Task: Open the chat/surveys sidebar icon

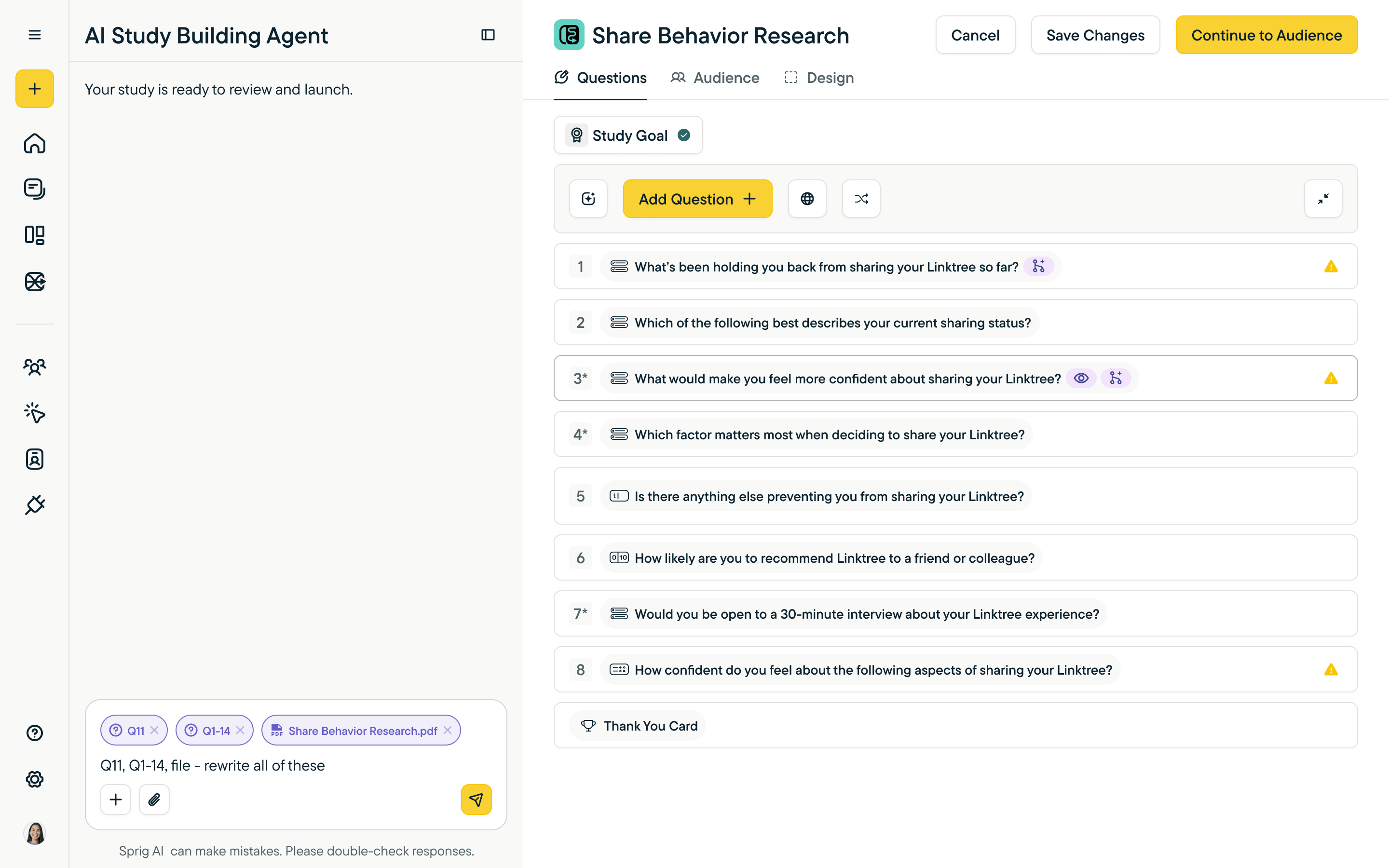Action: 34,189
